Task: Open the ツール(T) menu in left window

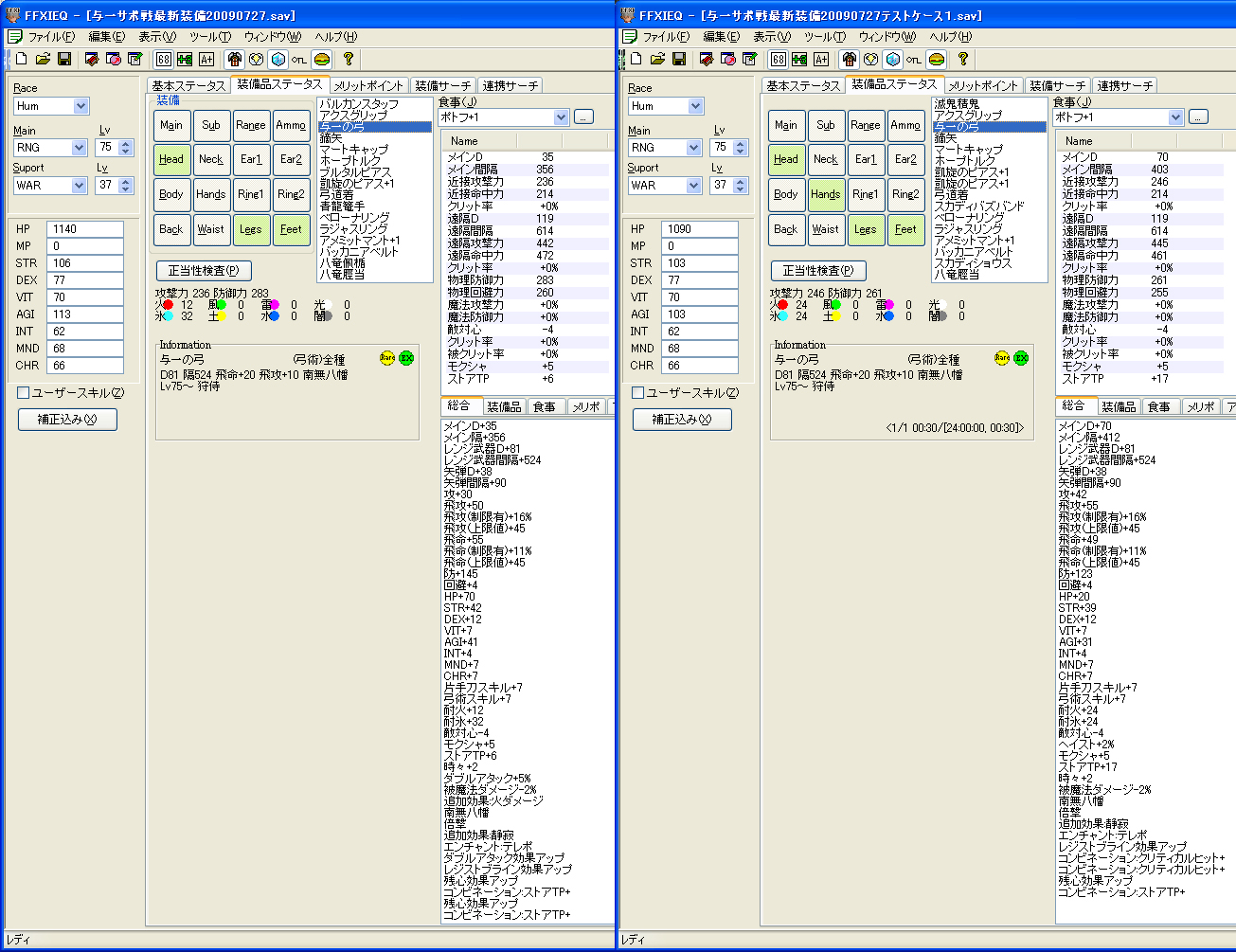Action: 209,37
